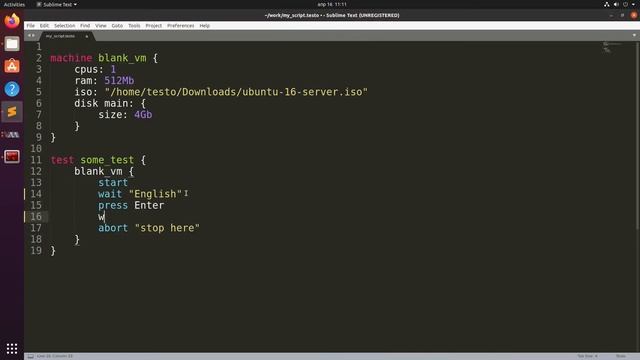Open the Project menu

153,25
